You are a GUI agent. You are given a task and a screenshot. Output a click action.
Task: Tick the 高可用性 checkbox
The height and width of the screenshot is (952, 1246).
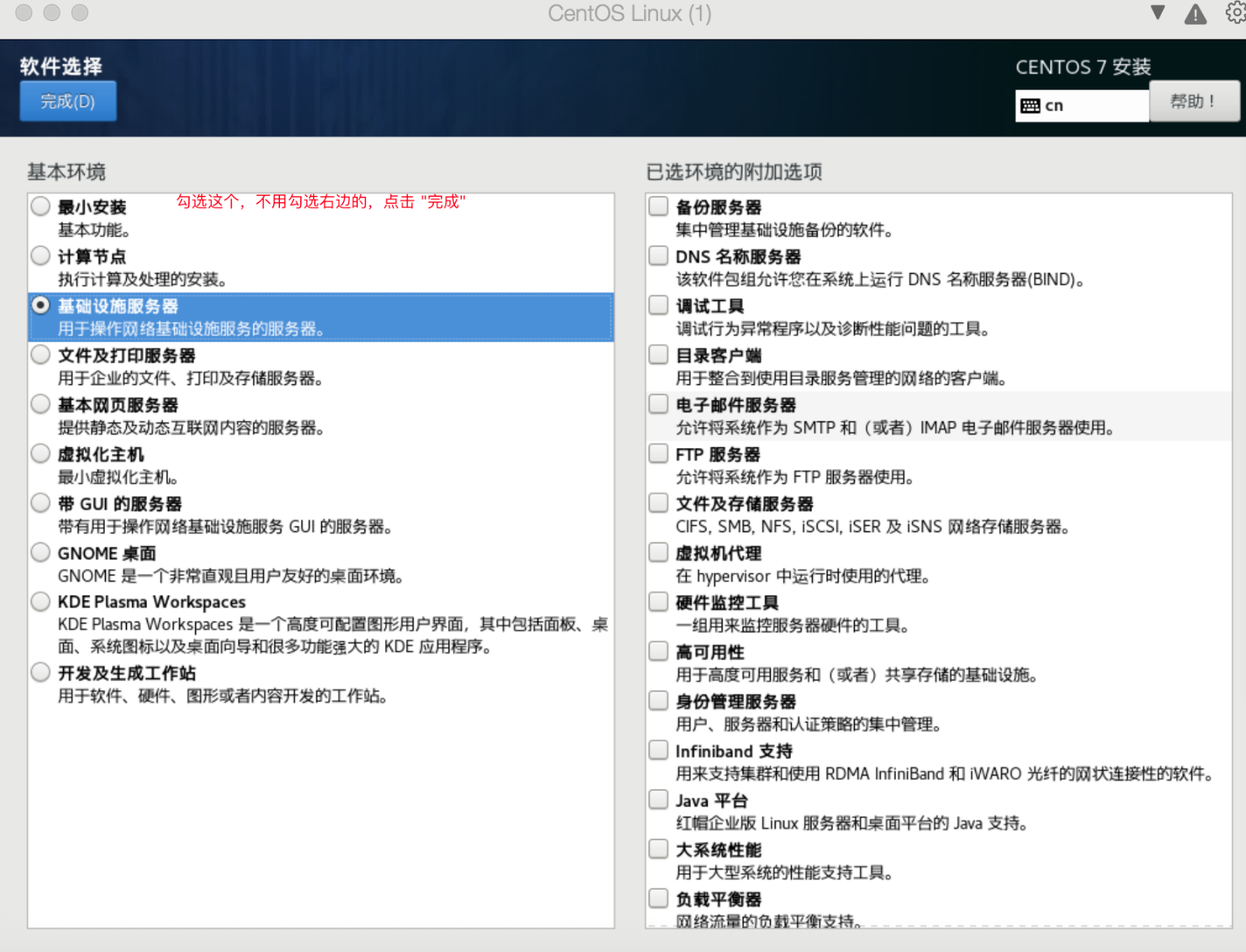[x=659, y=652]
